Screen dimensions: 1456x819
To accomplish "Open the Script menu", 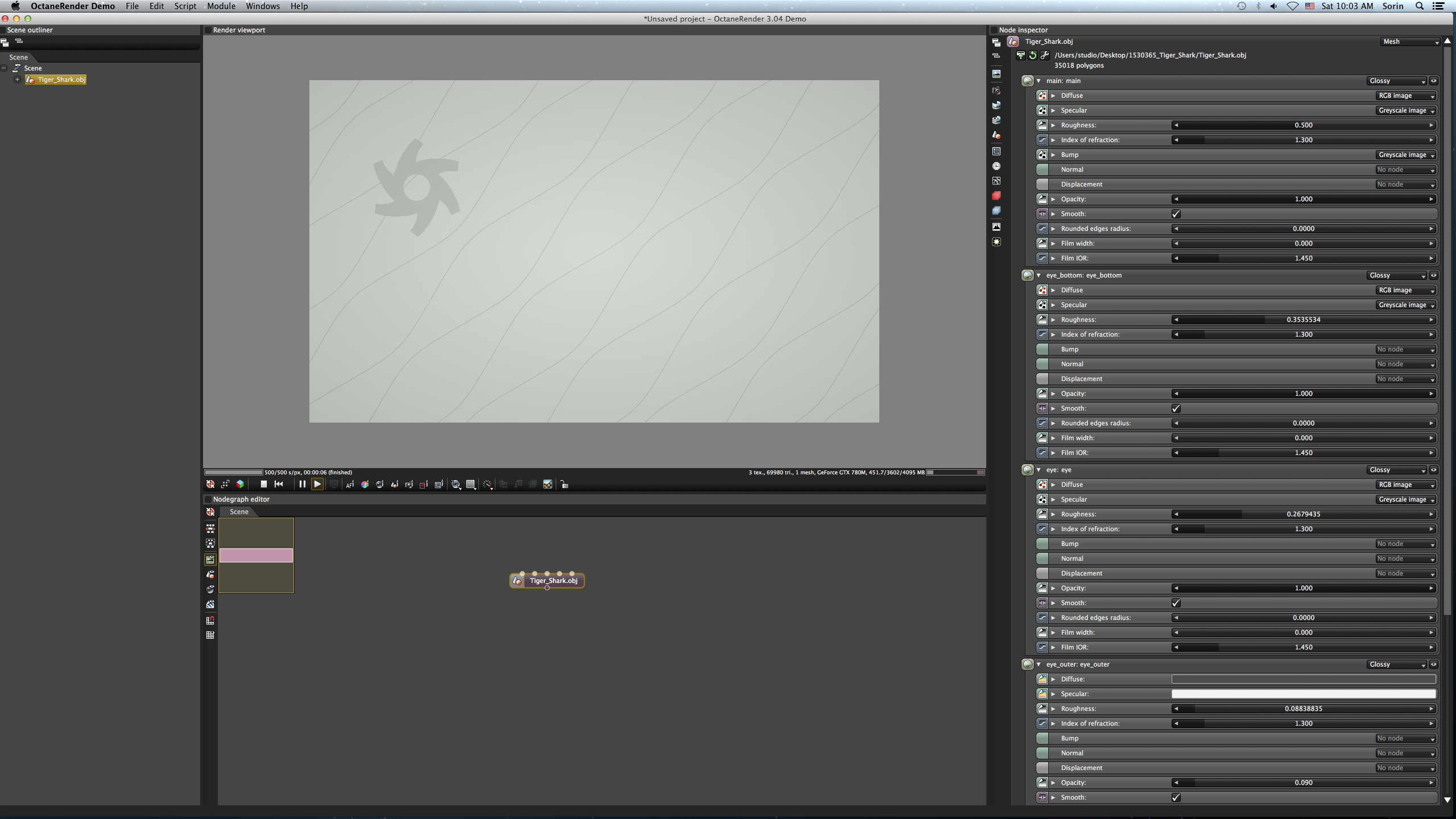I will tap(185, 6).
